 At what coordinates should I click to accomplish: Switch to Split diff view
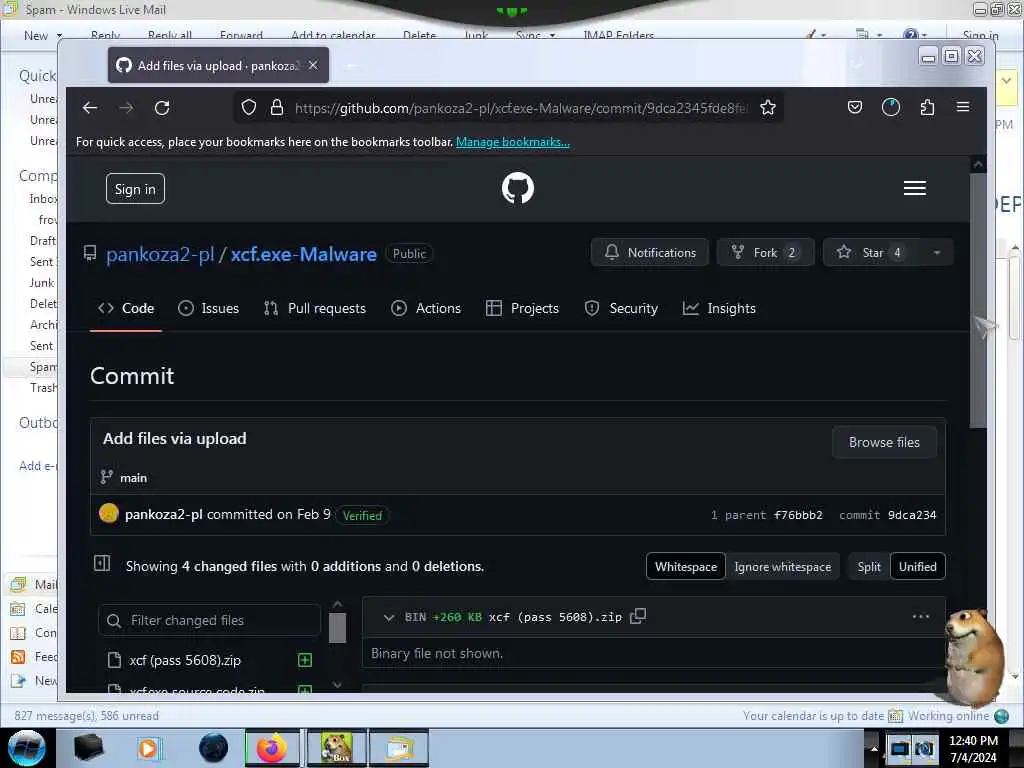(869, 567)
